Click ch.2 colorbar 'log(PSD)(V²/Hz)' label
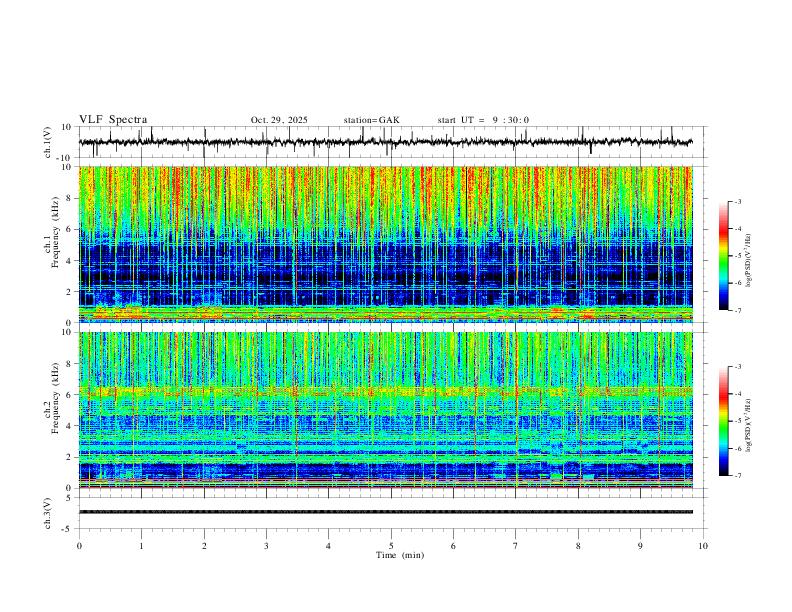 [749, 425]
